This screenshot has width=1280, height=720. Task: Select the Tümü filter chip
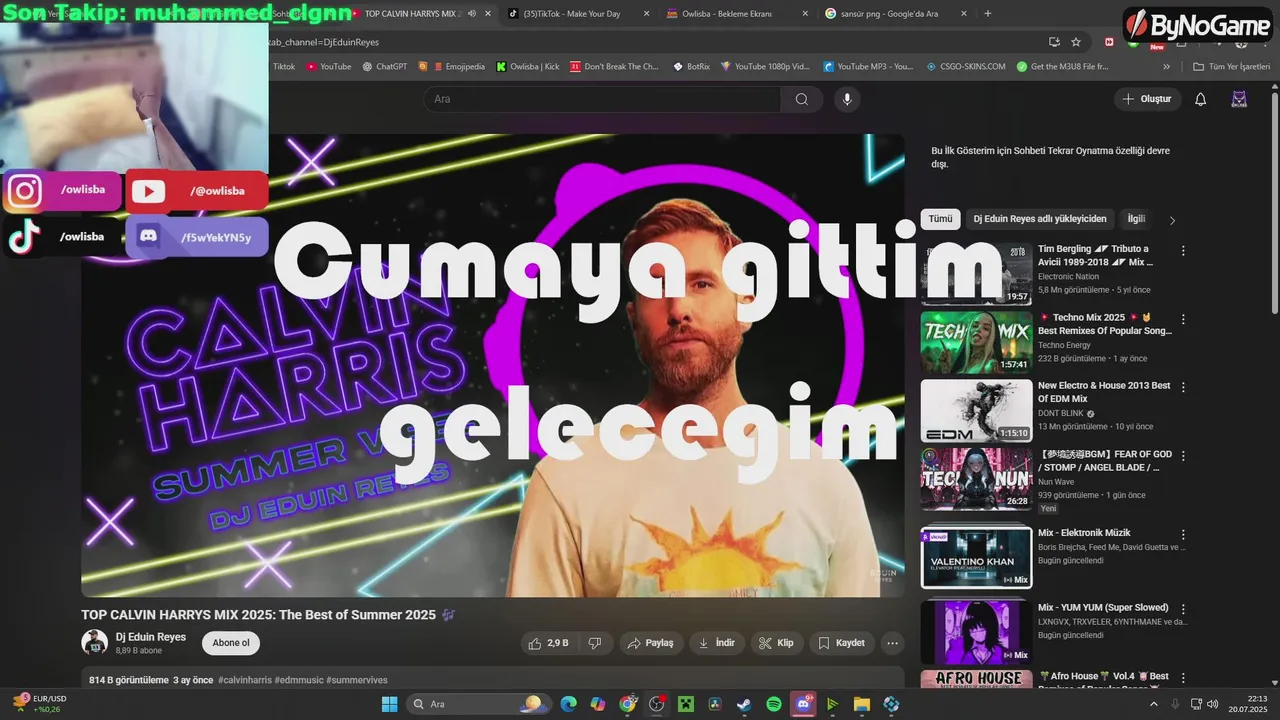click(x=940, y=219)
